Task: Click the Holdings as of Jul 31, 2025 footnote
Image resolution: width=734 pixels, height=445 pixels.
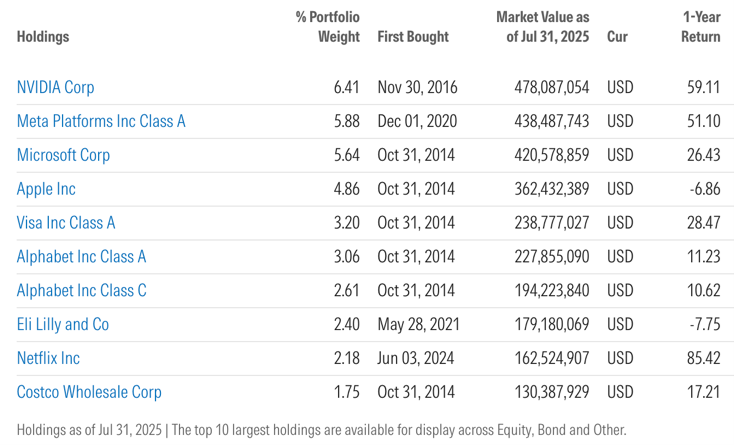Action: pyautogui.click(x=321, y=430)
